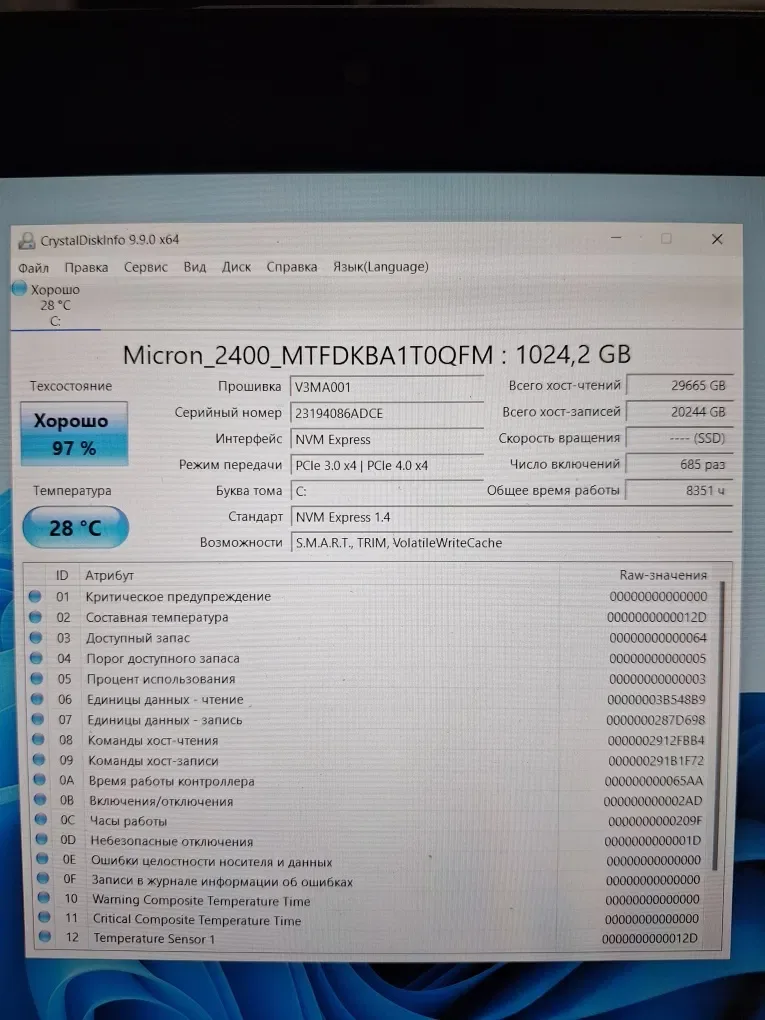The height and width of the screenshot is (1020, 765).
Task: Click the Возможности features field
Action: click(x=511, y=543)
